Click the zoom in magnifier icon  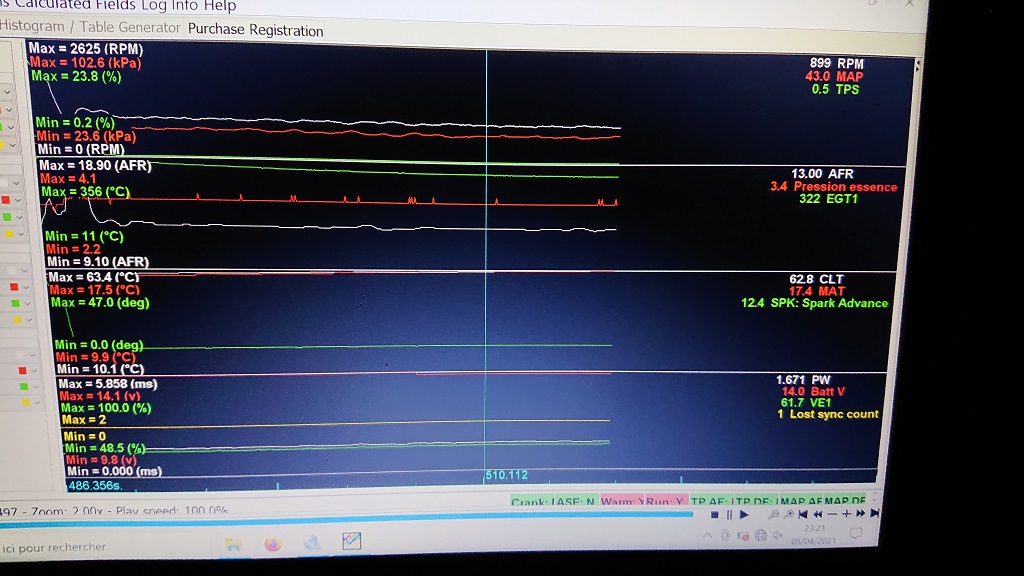(x=790, y=513)
